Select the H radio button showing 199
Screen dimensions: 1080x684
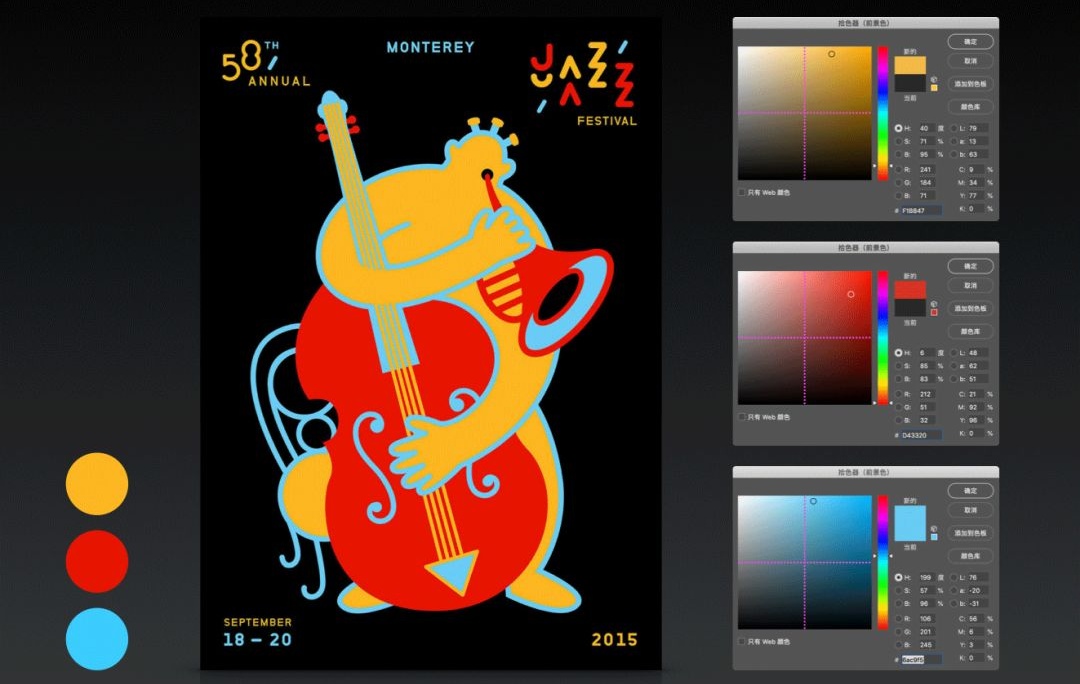[x=898, y=577]
